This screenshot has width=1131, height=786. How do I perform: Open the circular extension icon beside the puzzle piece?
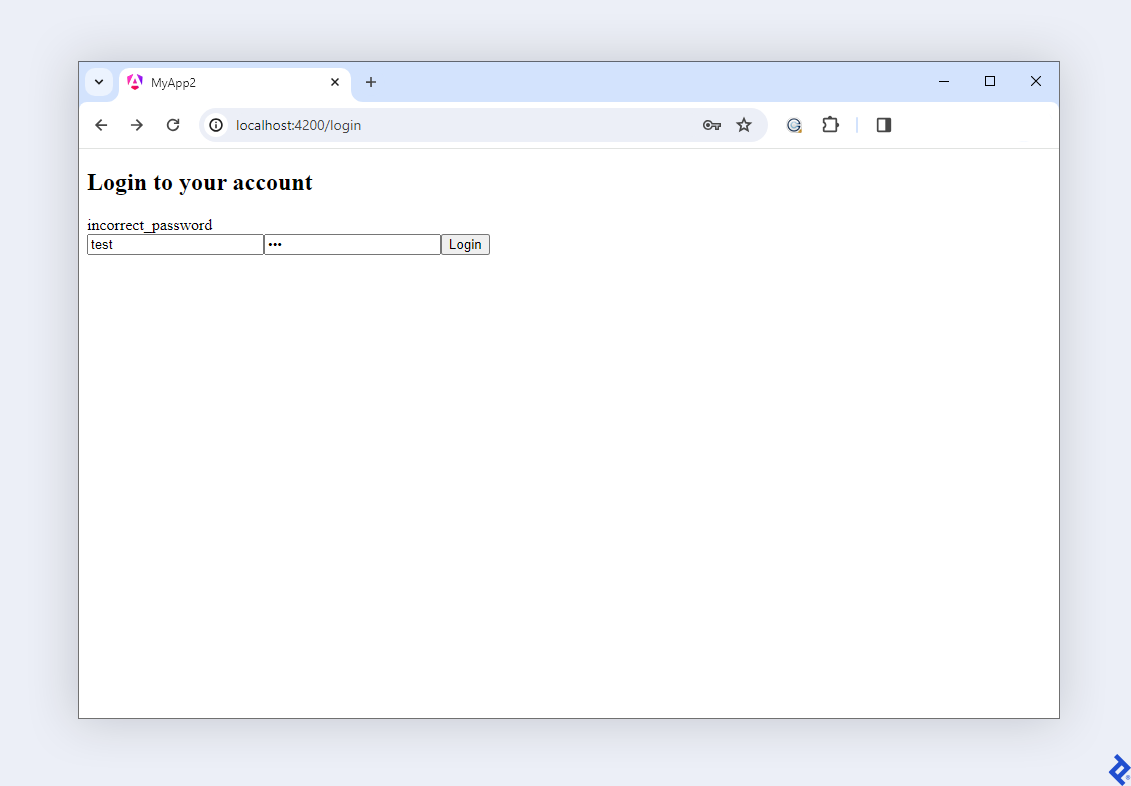click(x=794, y=125)
